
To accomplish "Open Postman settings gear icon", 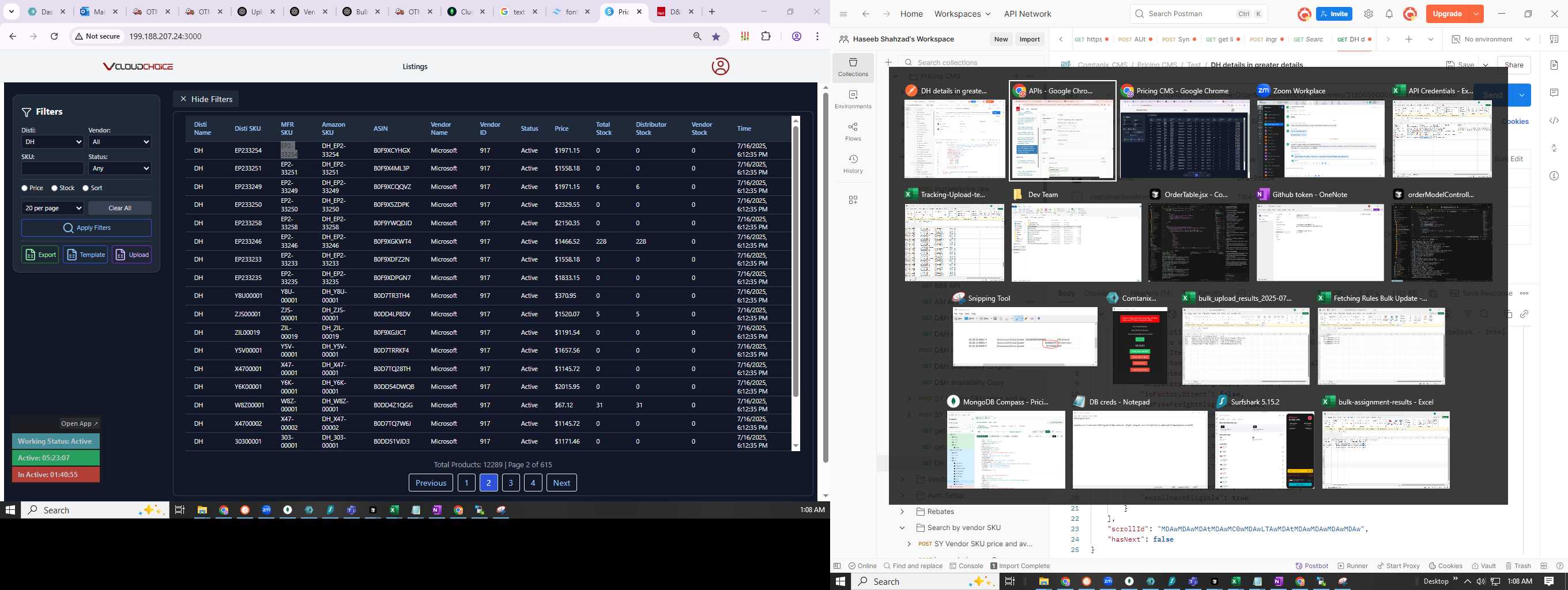I will 1369,14.
